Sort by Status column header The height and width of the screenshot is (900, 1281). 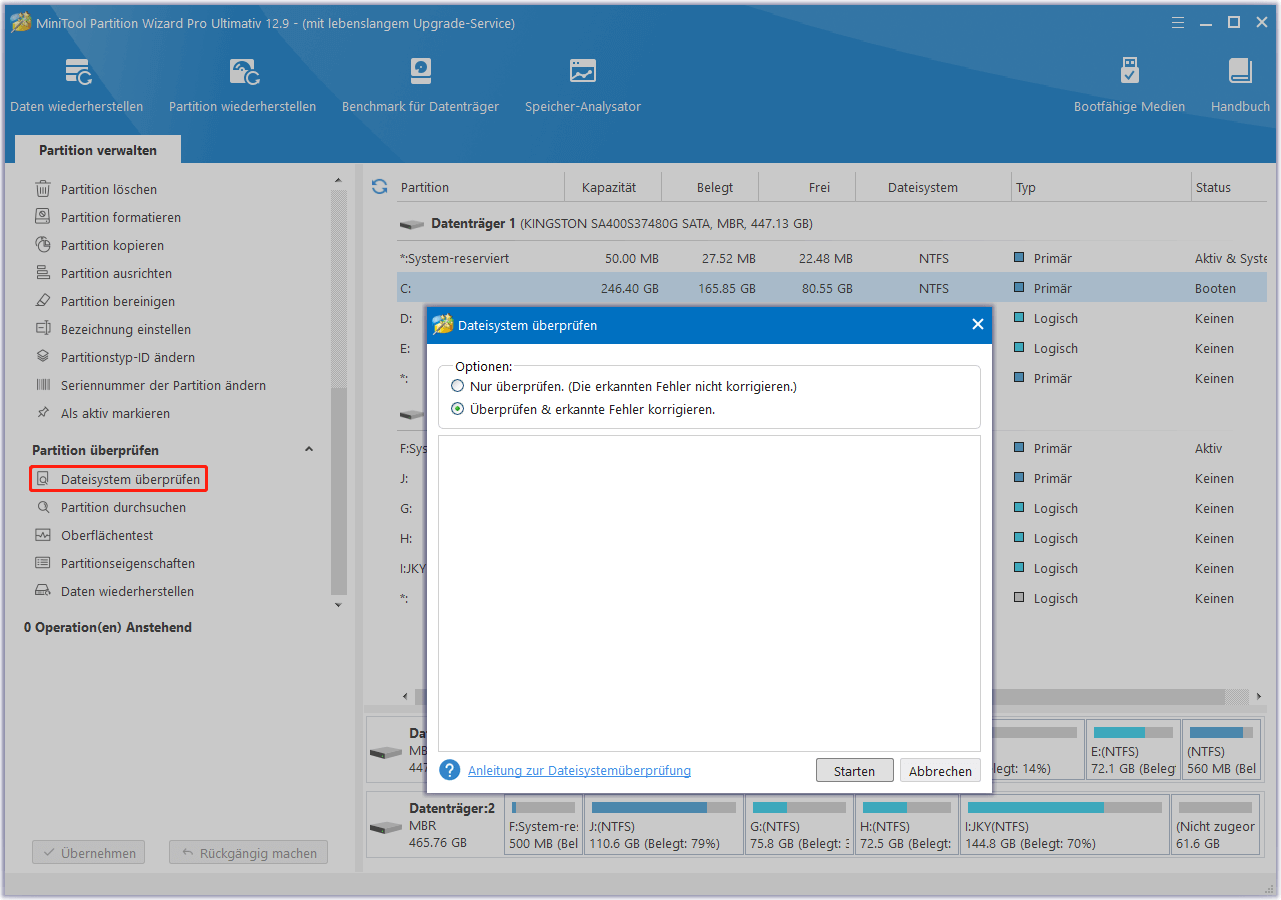[1230, 187]
